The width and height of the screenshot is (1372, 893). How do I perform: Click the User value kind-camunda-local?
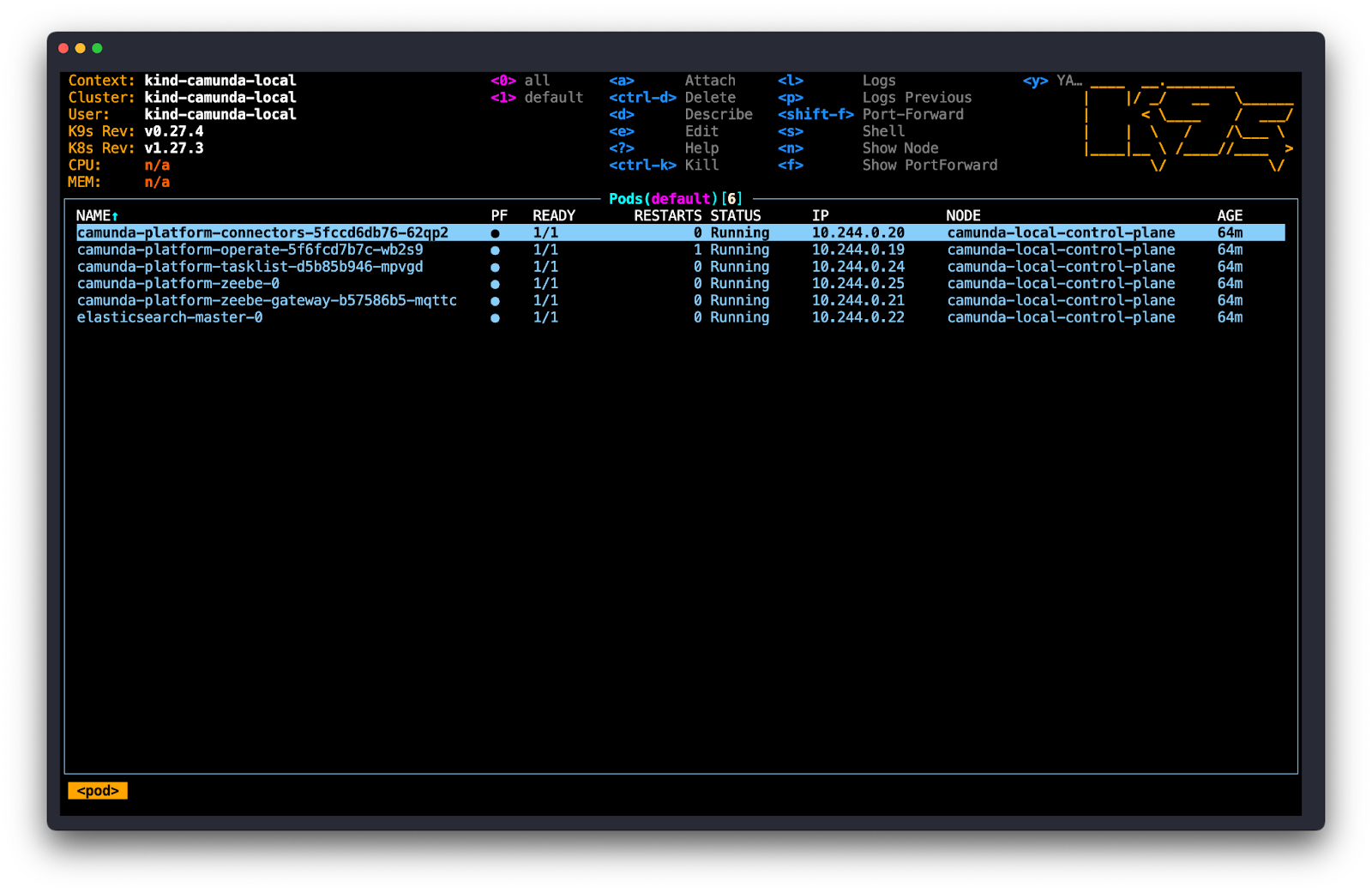(x=220, y=114)
